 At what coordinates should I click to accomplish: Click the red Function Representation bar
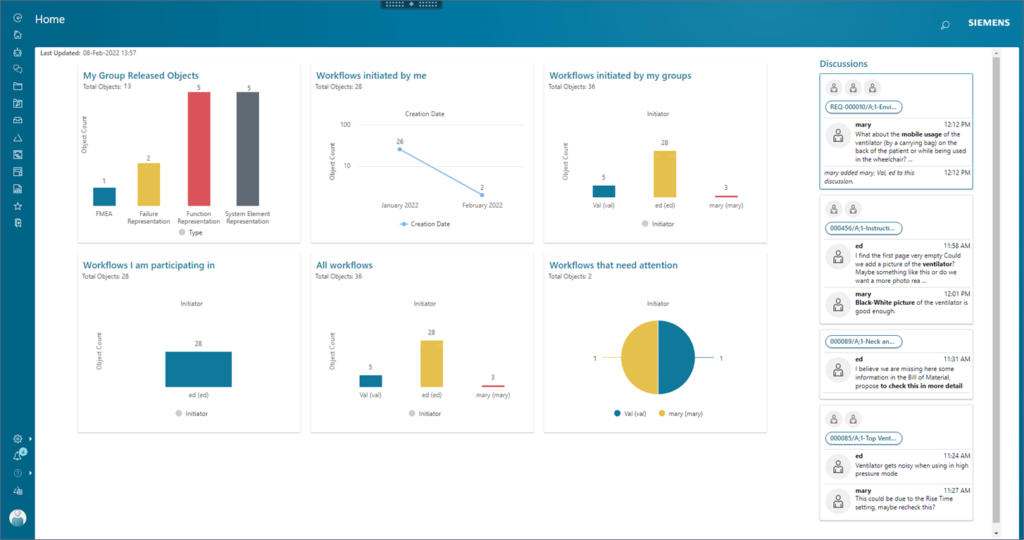click(x=199, y=150)
